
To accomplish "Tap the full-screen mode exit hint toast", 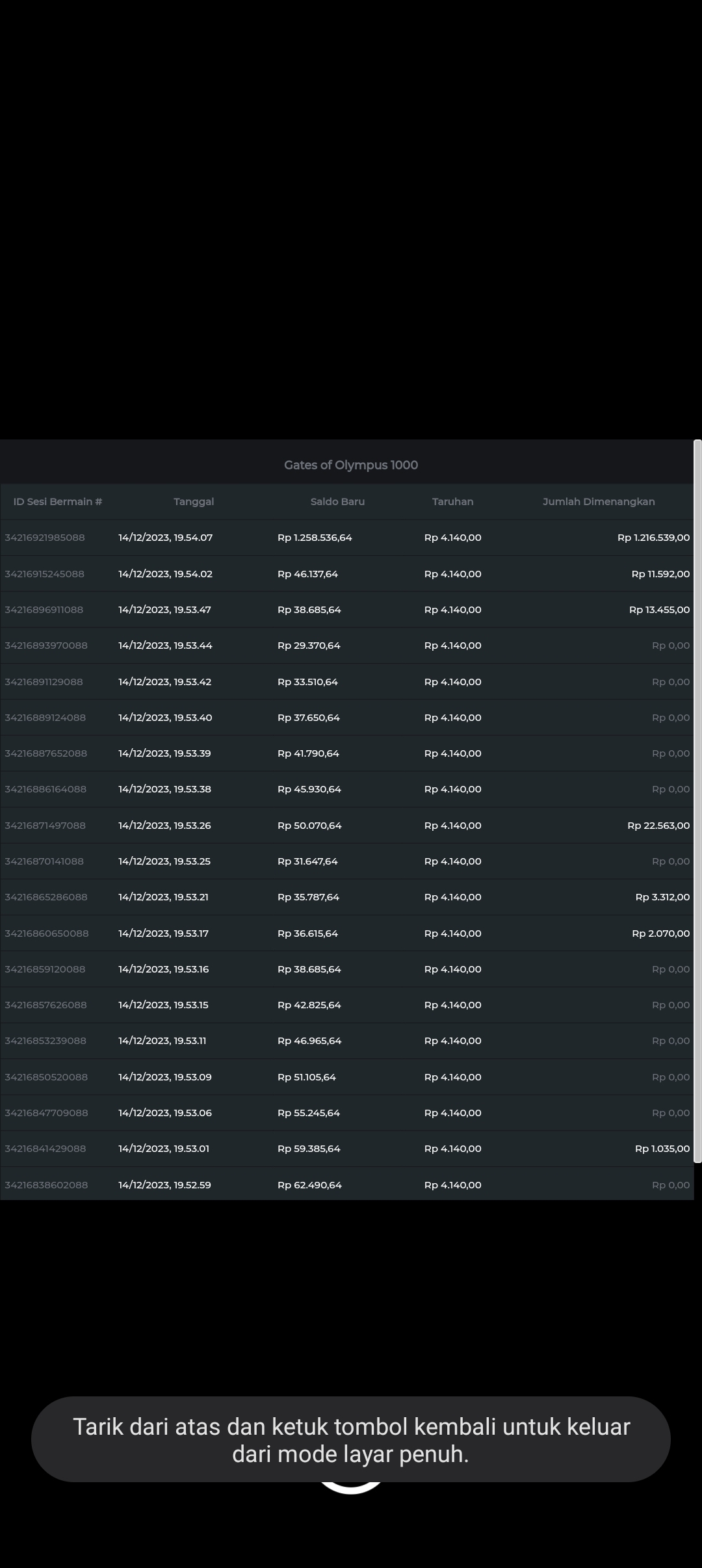I will pyautogui.click(x=351, y=1439).
